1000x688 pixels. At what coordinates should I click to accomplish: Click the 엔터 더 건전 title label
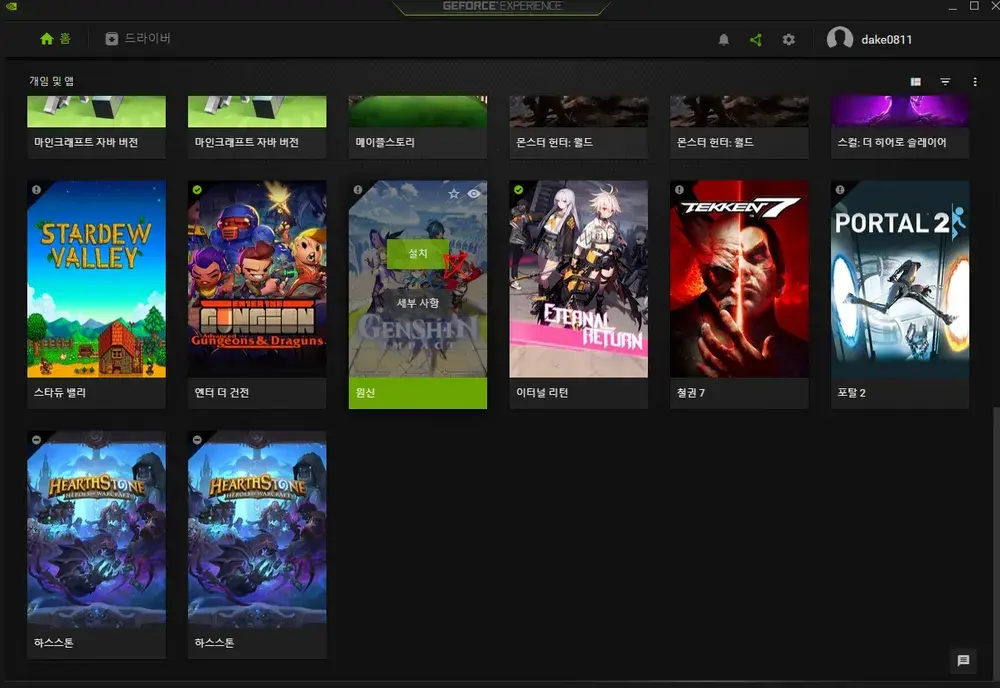click(222, 393)
